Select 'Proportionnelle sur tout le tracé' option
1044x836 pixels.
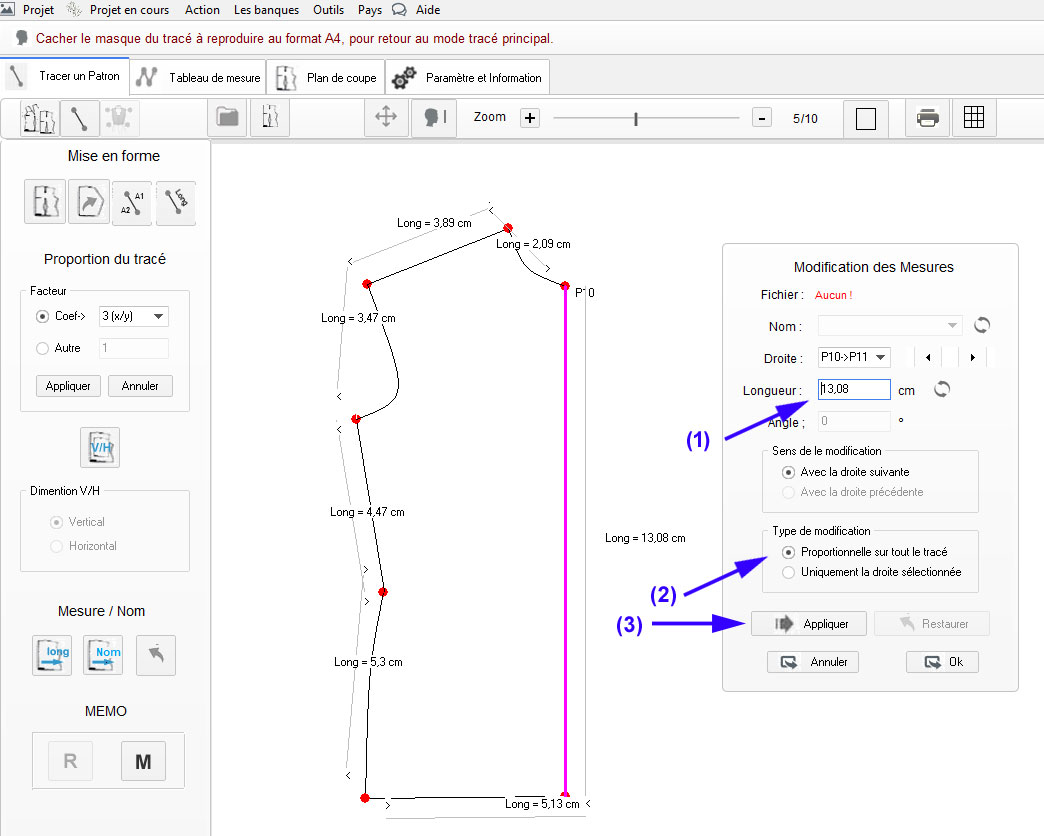point(790,552)
